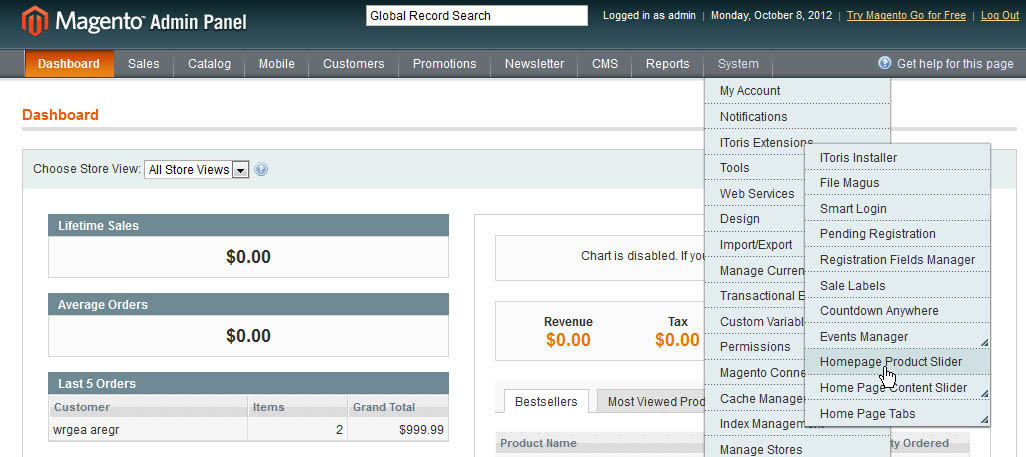Viewport: 1026px width, 457px height.
Task: Select Countdown Anywhere submenu item
Action: tap(898, 311)
